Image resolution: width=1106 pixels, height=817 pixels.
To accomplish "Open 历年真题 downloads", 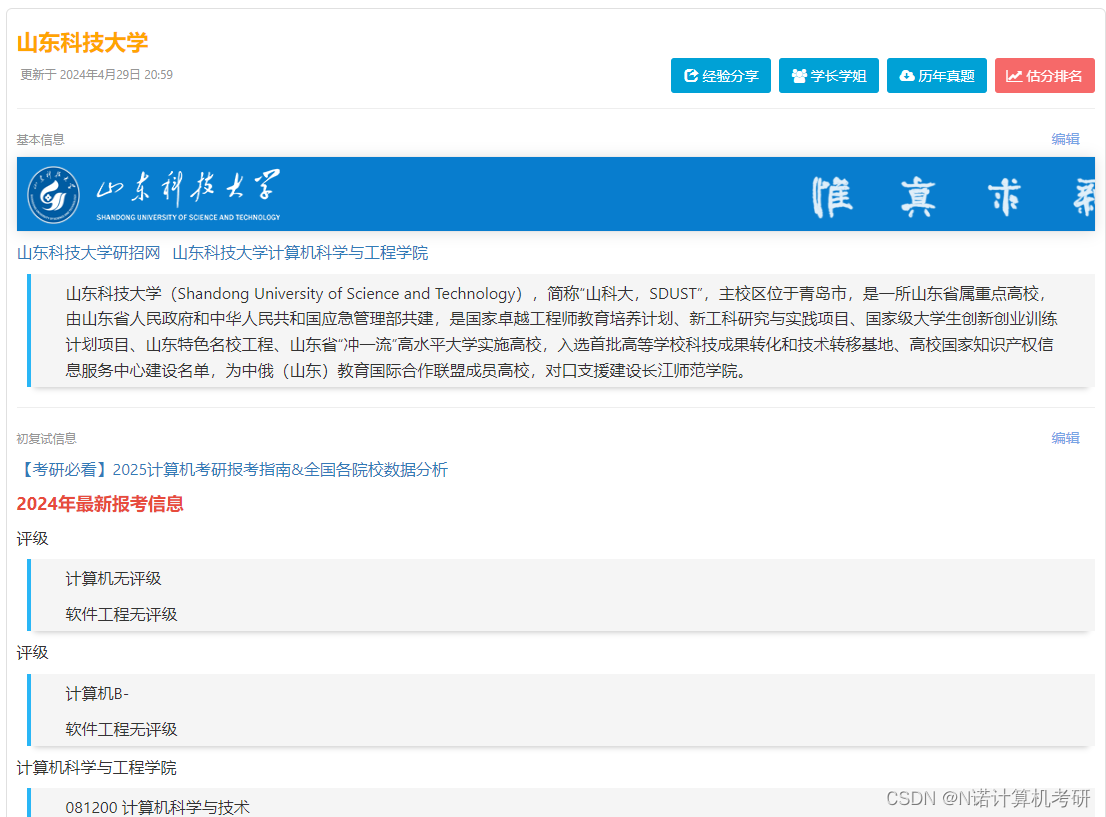I will pos(937,75).
